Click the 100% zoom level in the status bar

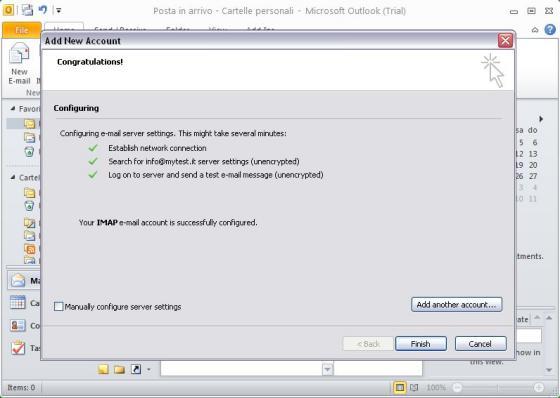(435, 387)
